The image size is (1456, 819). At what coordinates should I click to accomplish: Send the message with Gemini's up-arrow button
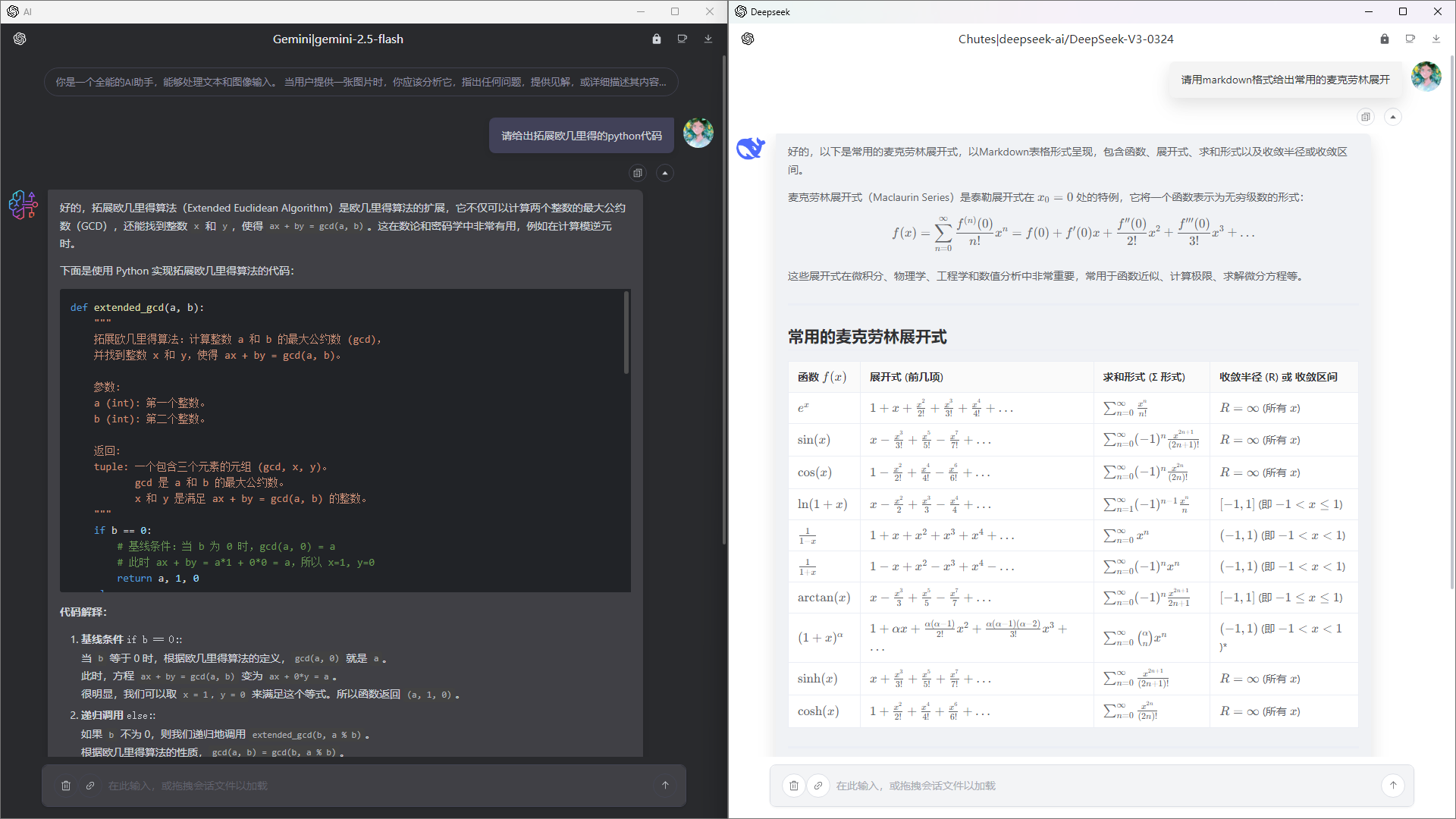665,786
